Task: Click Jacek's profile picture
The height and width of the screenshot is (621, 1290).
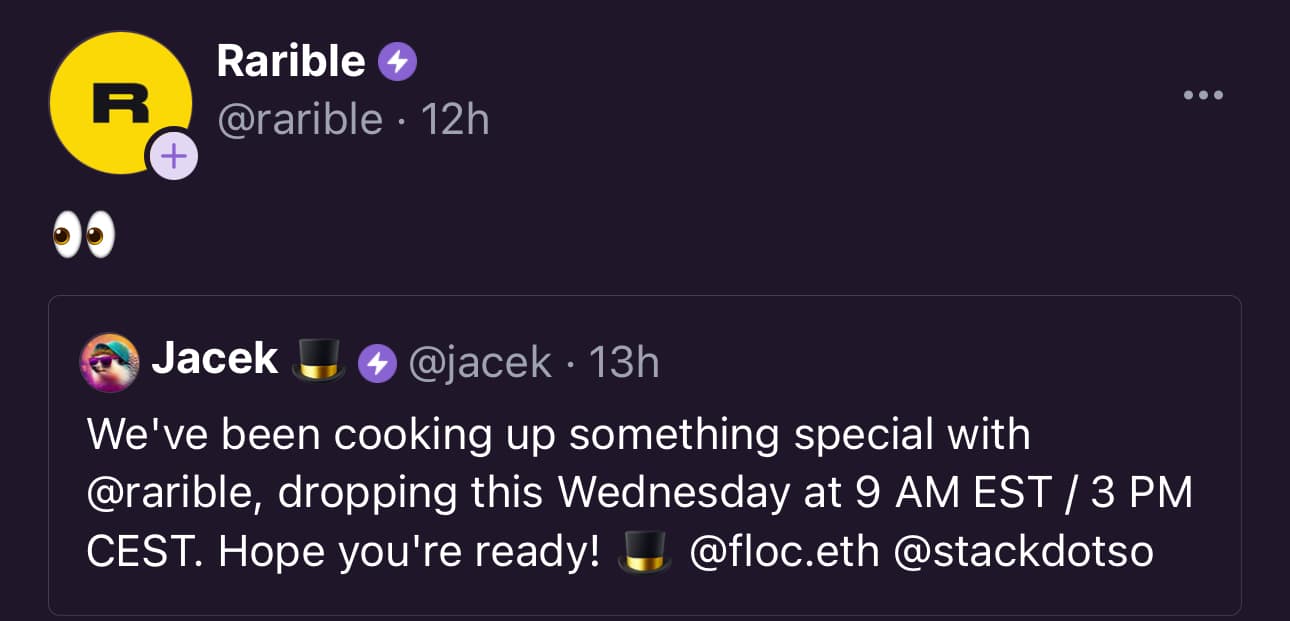Action: pos(109,362)
